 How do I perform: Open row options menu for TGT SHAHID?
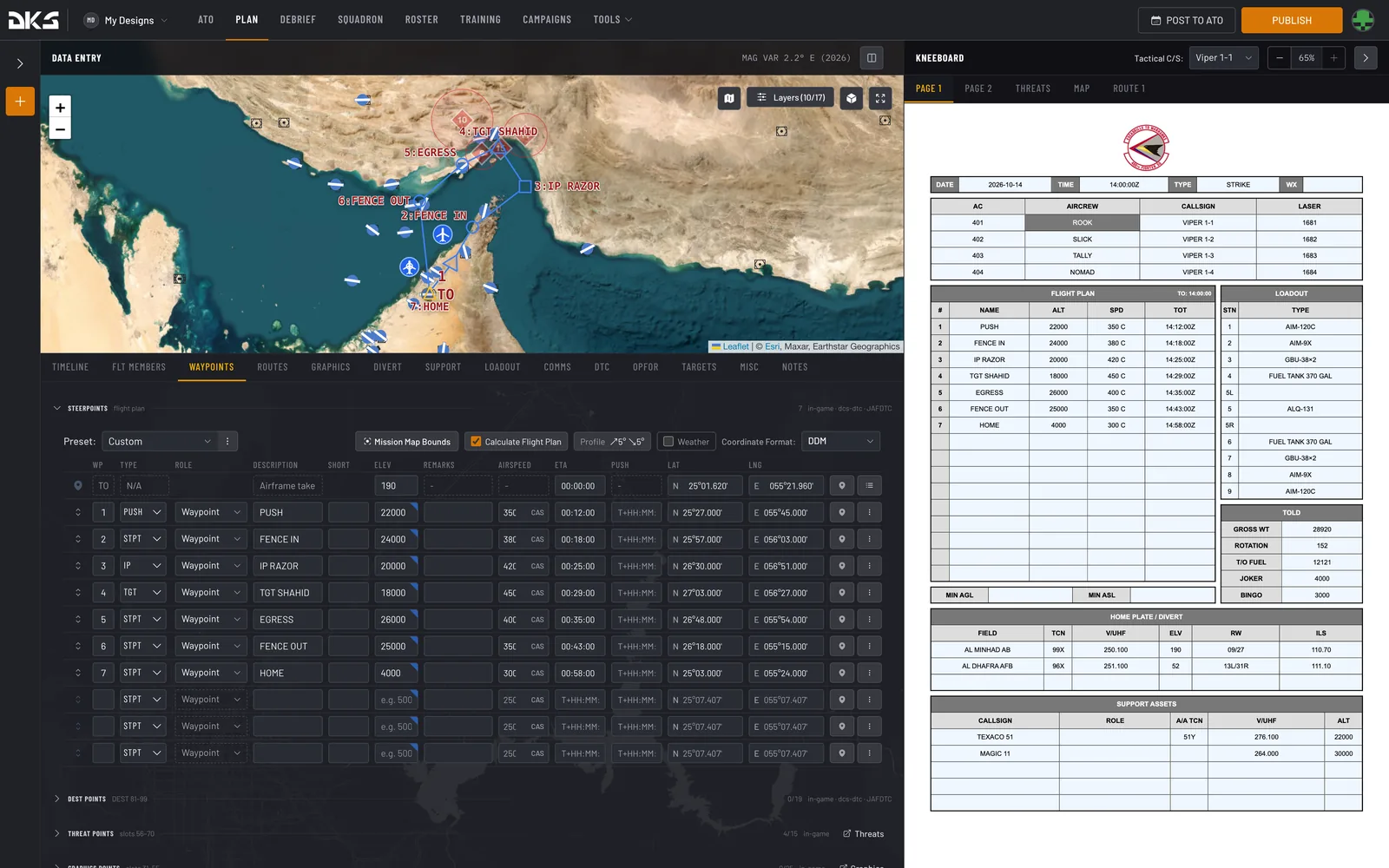pyautogui.click(x=869, y=593)
